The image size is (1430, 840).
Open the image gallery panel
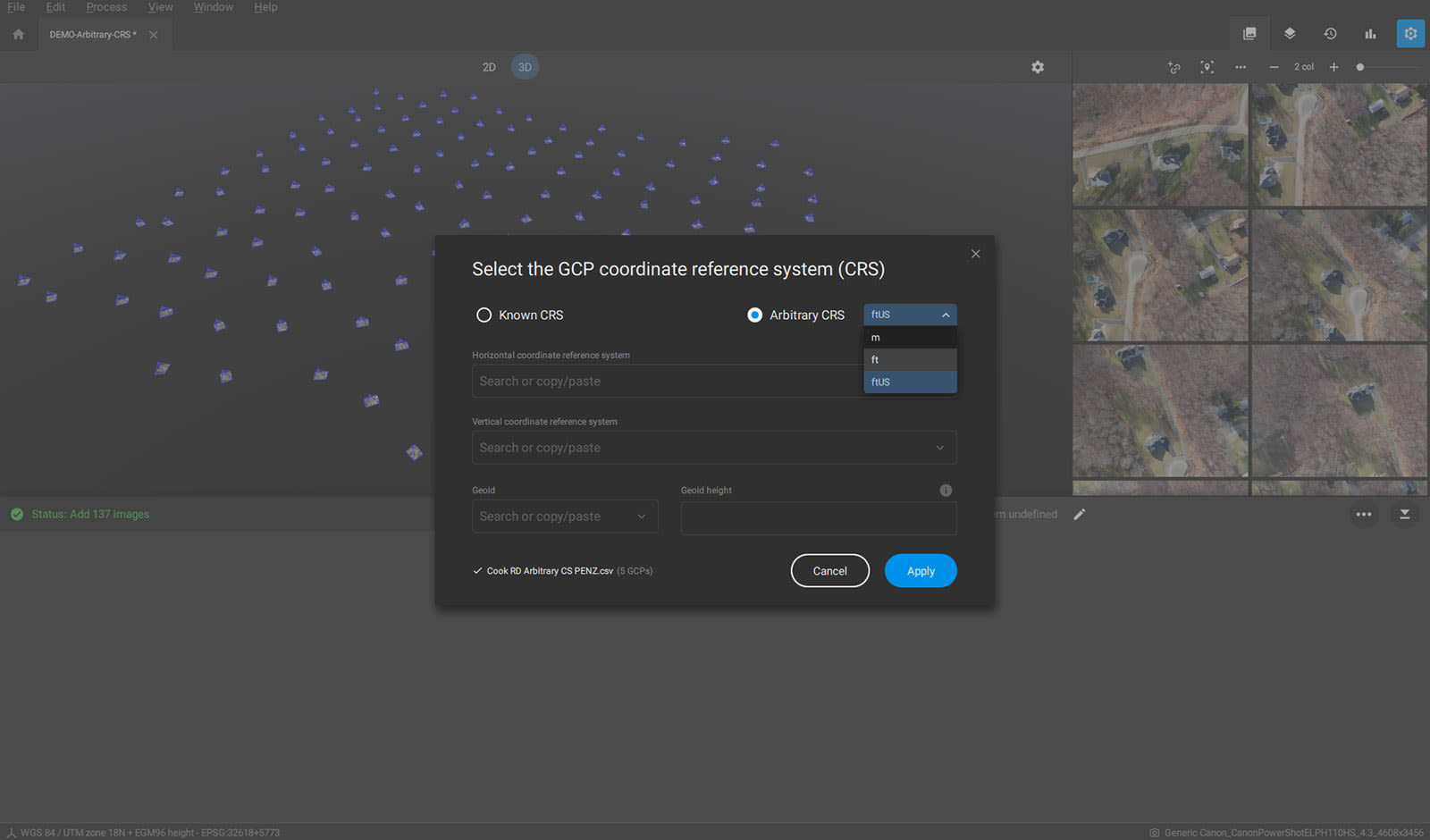click(x=1249, y=33)
